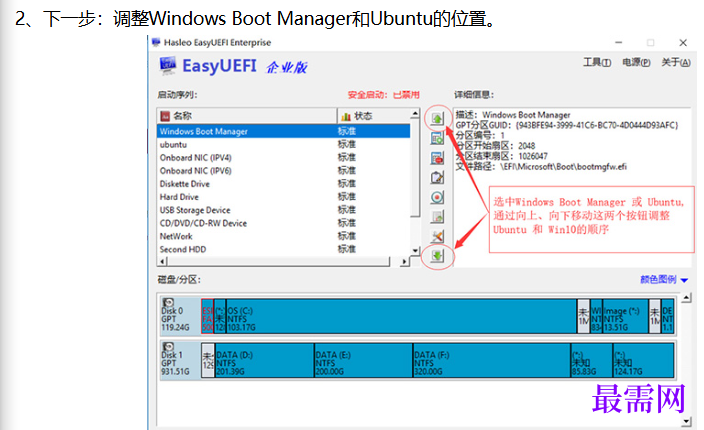Move selected boot entry down with green arrow

pyautogui.click(x=437, y=256)
